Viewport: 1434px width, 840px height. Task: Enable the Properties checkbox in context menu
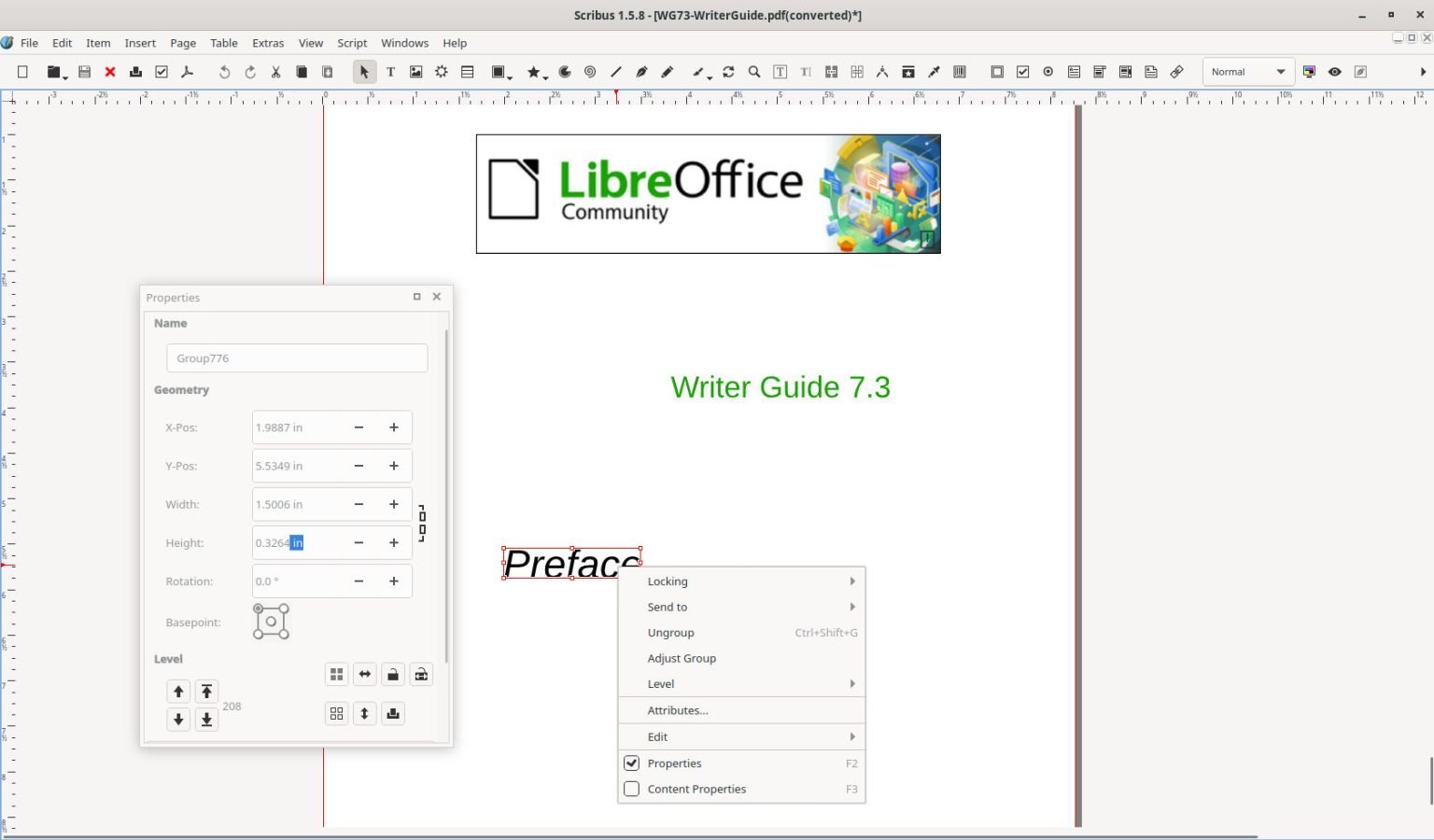(x=632, y=763)
